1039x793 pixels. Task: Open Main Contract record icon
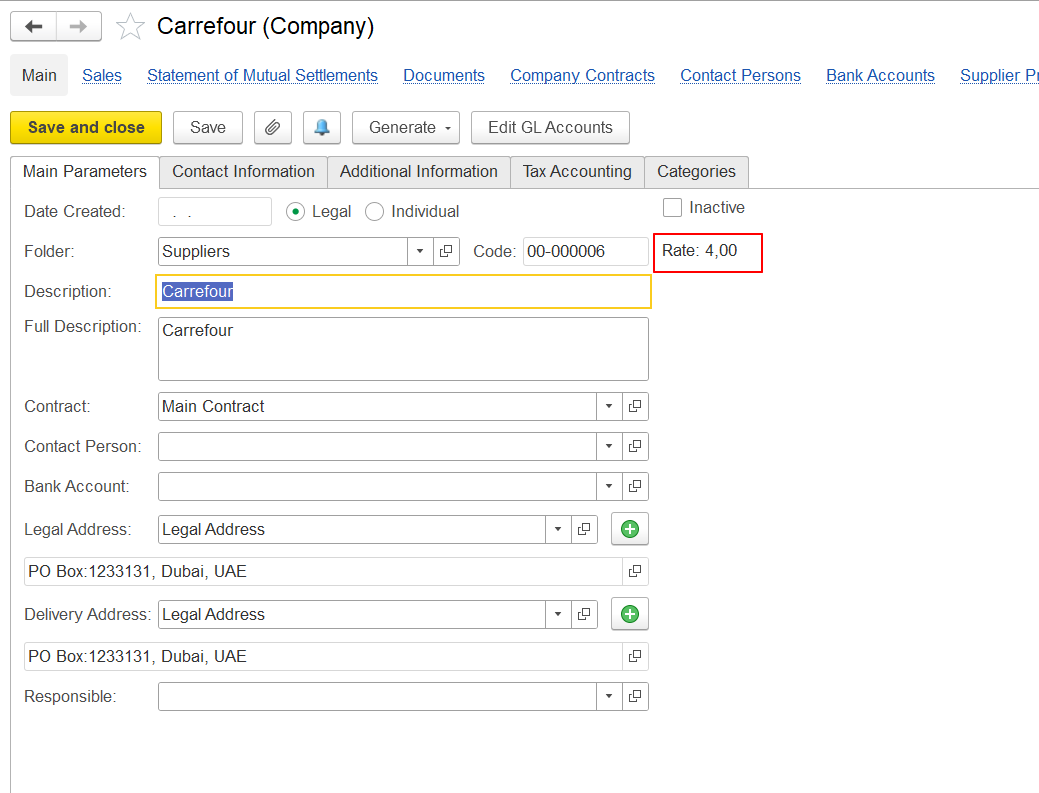635,406
